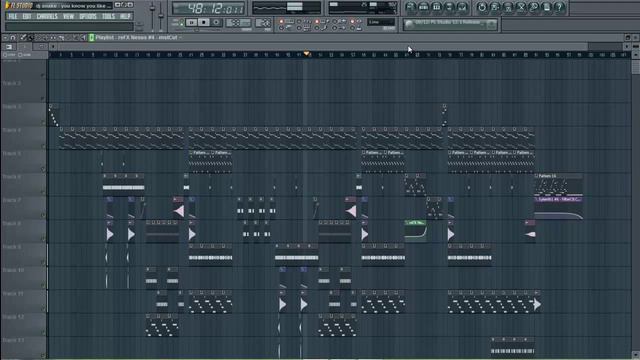Select the playlist paint brush tool
This screenshot has width=640, height=360.
tap(31, 38)
